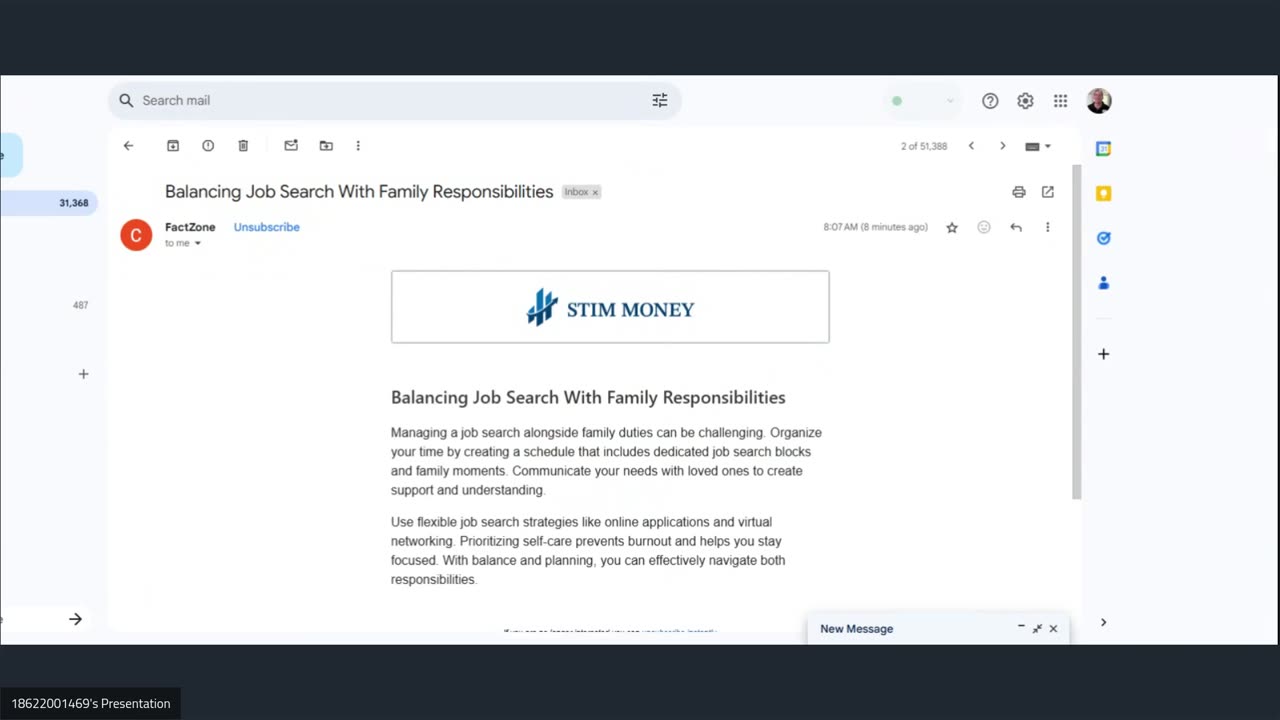The width and height of the screenshot is (1280, 720).
Task: Select inbox folder showing 31,368
Action: 49,203
